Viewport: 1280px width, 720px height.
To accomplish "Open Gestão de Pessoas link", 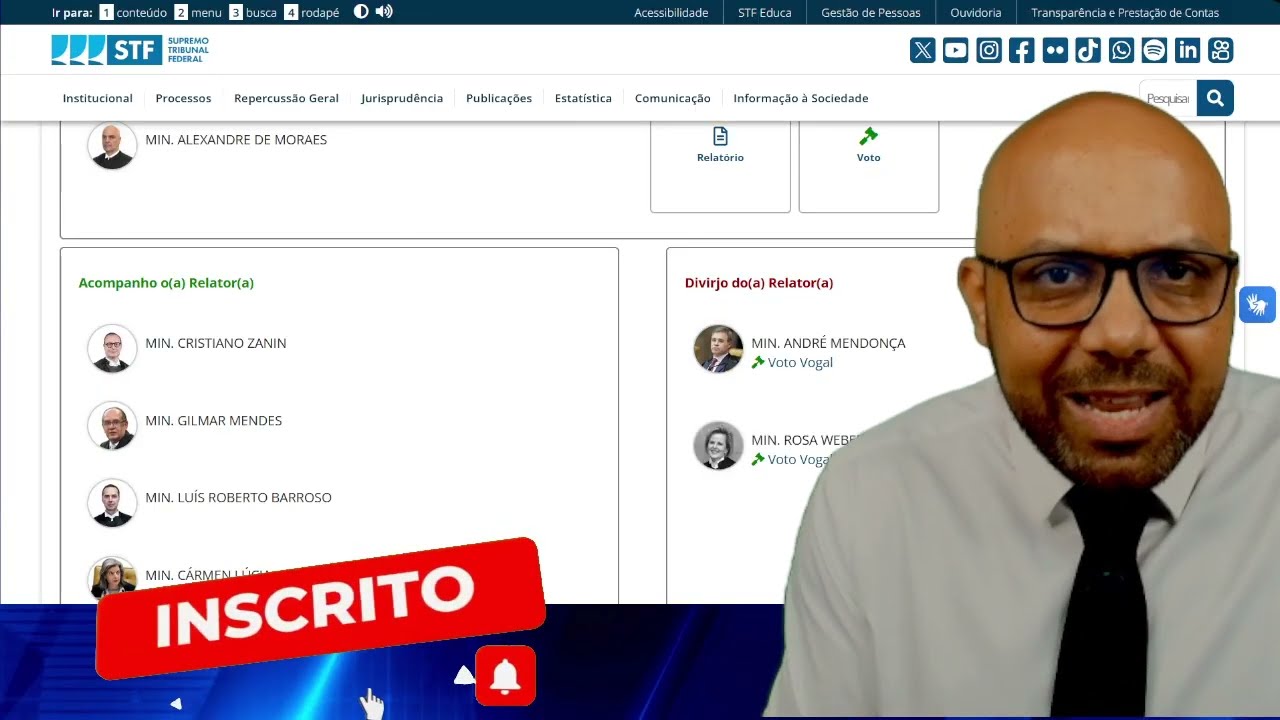I will click(871, 13).
